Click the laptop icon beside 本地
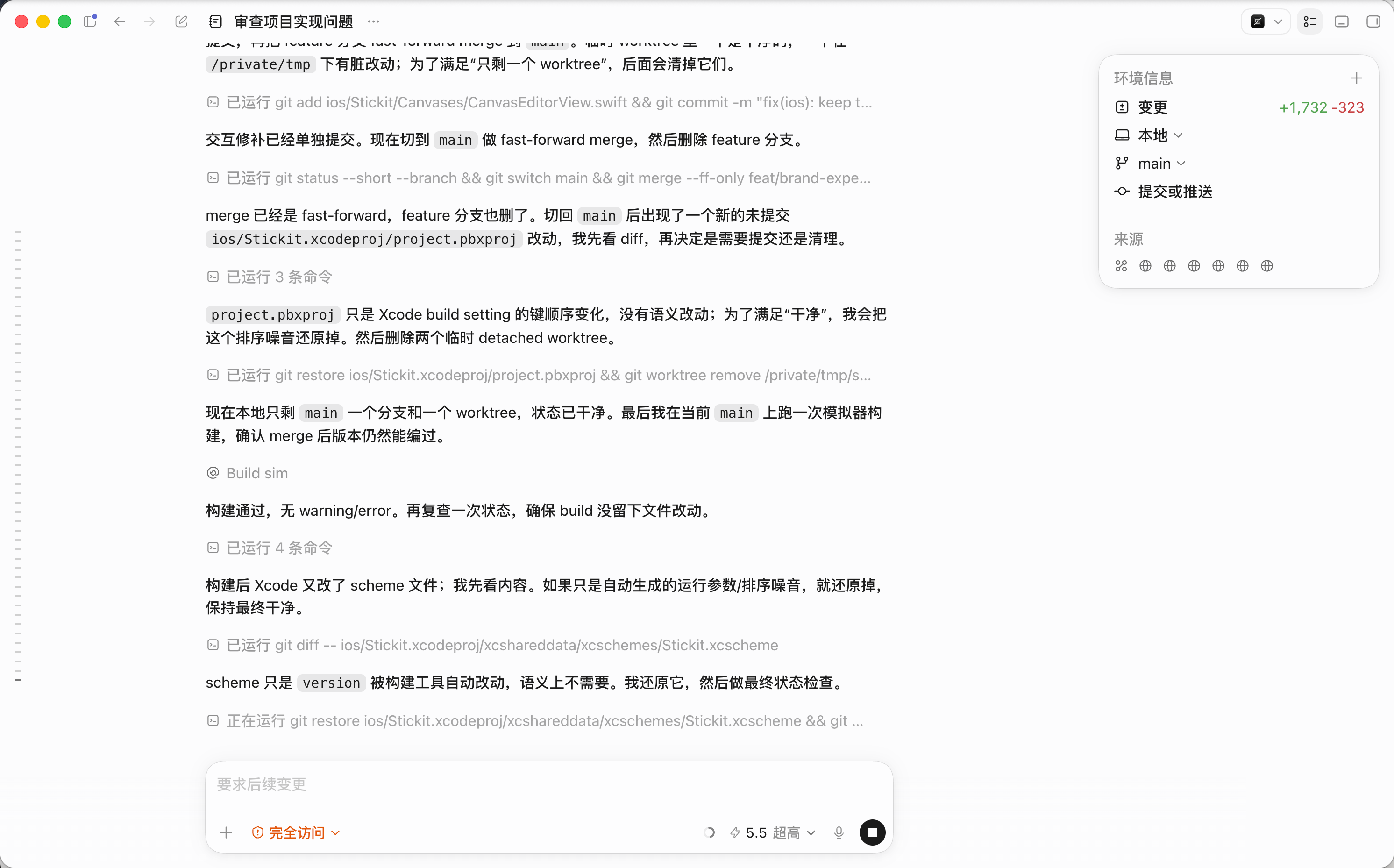The width and height of the screenshot is (1394, 868). pyautogui.click(x=1122, y=135)
